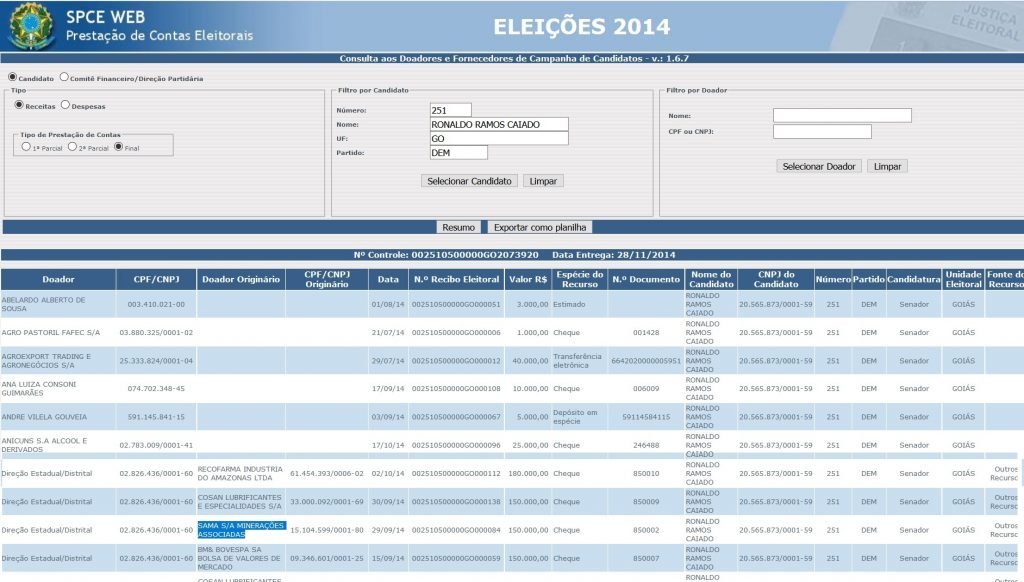The height and width of the screenshot is (582, 1024).
Task: Pick the Receitas radio option
Action: tap(19, 105)
